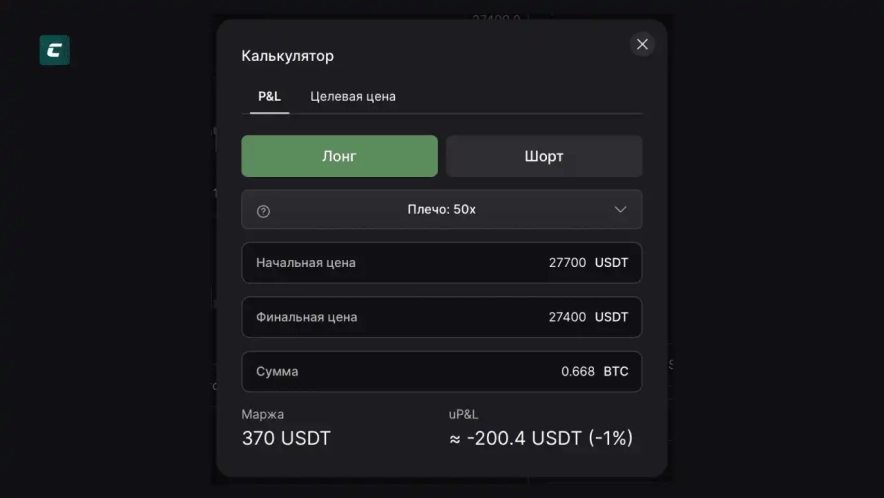Click the 370 USDT margin result
This screenshot has width=884, height=498.
pyautogui.click(x=286, y=438)
